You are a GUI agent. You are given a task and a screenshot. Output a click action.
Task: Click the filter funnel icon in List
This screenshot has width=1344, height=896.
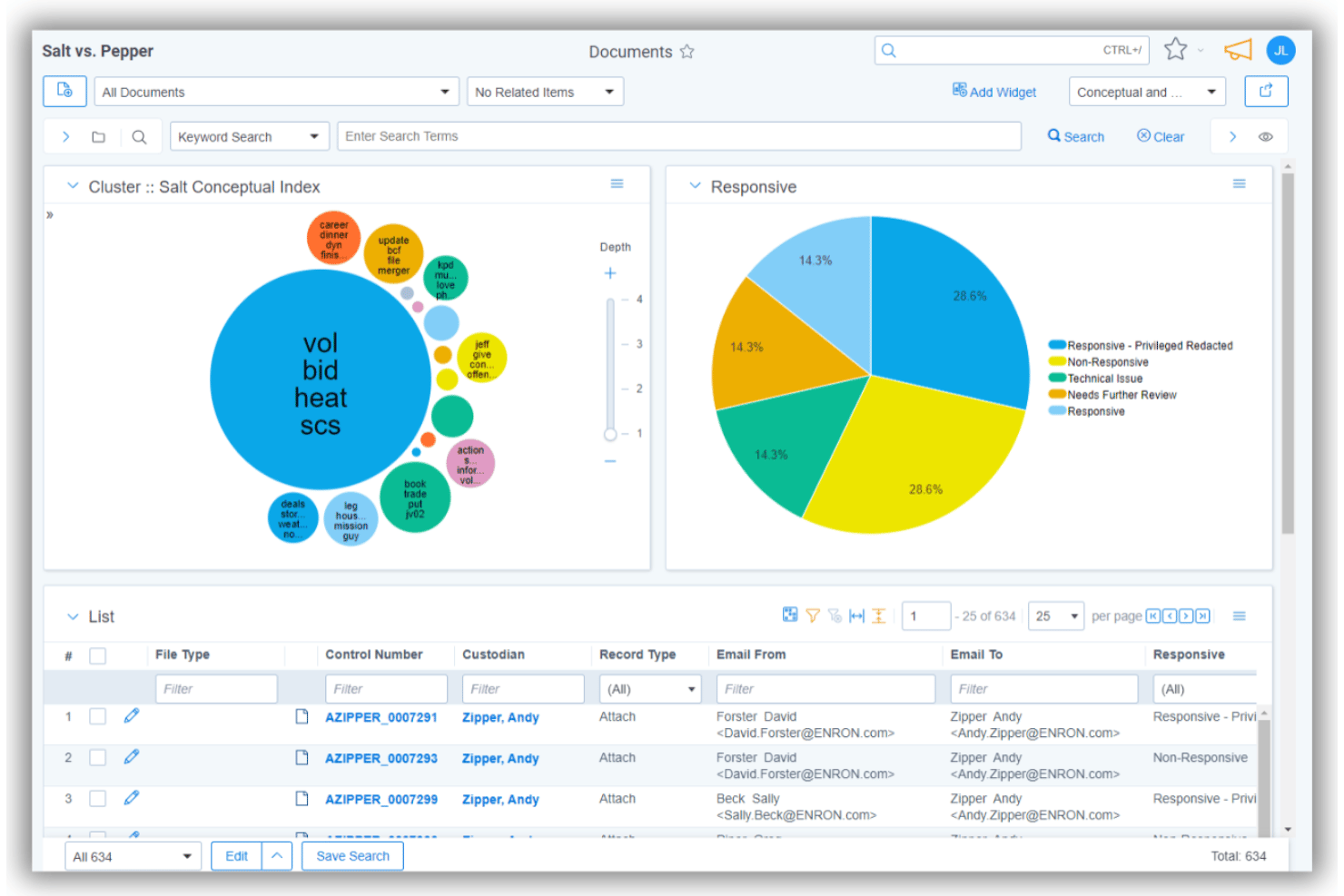pos(813,615)
